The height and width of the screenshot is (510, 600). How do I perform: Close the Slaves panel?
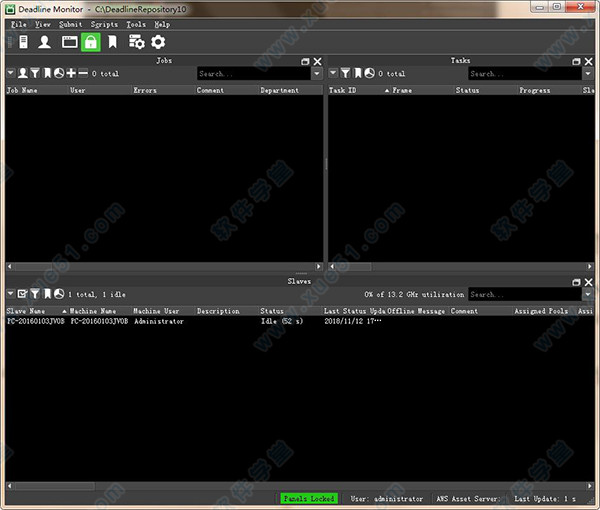(589, 282)
